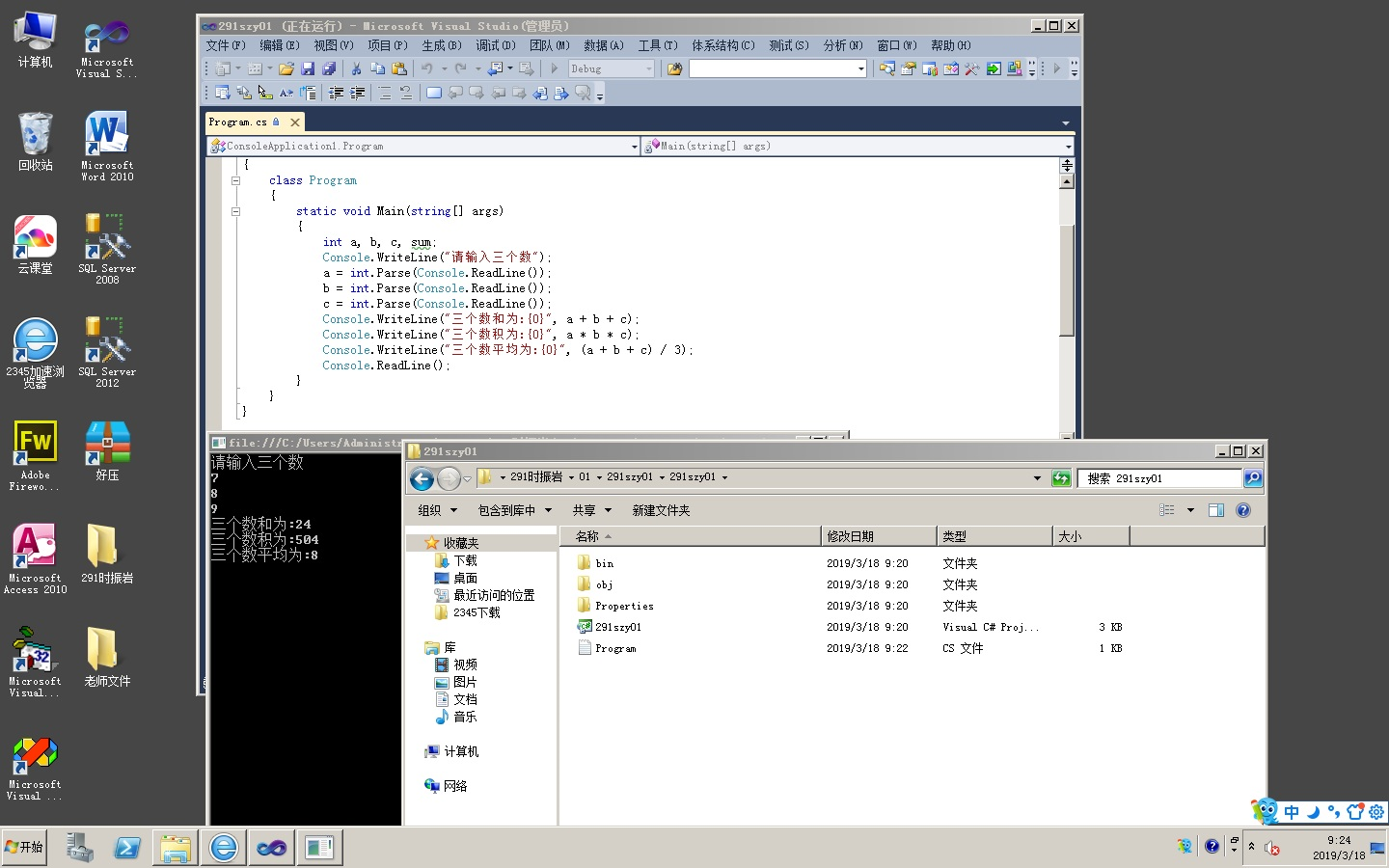Click the green arrow Start Page icon
Image resolution: width=1389 pixels, height=868 pixels.
994,68
